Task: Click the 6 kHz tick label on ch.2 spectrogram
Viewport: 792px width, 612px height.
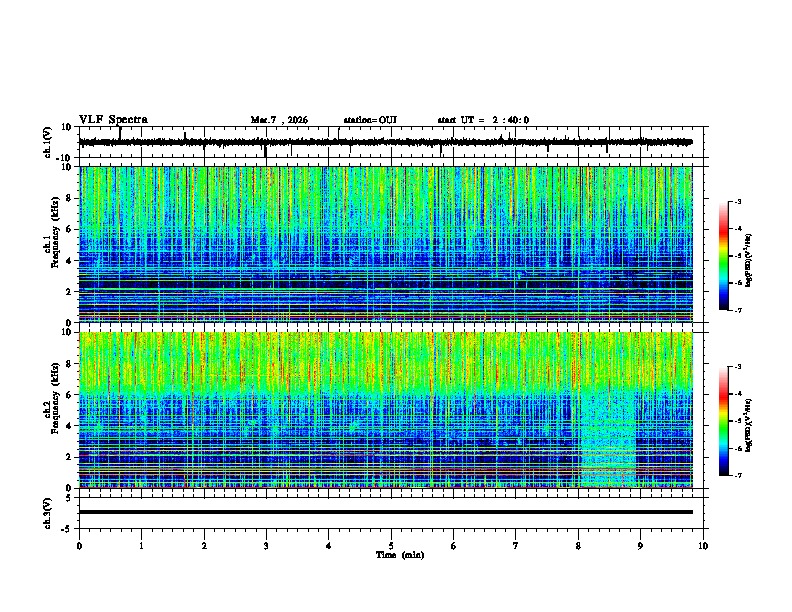Action: click(x=69, y=395)
